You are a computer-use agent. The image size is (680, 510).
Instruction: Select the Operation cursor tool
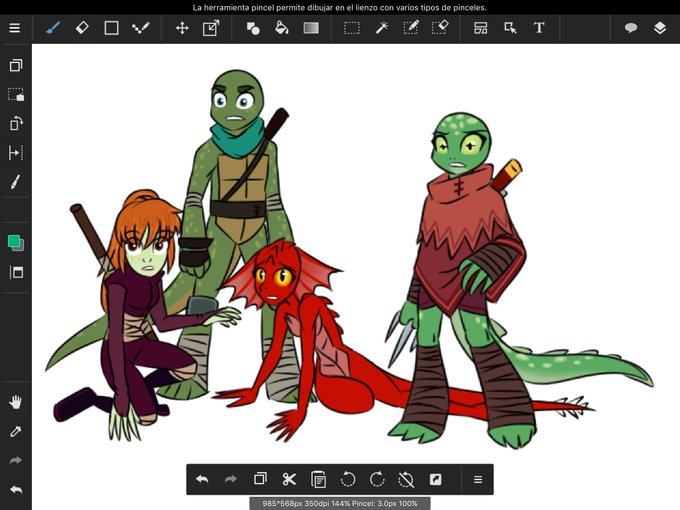click(510, 28)
